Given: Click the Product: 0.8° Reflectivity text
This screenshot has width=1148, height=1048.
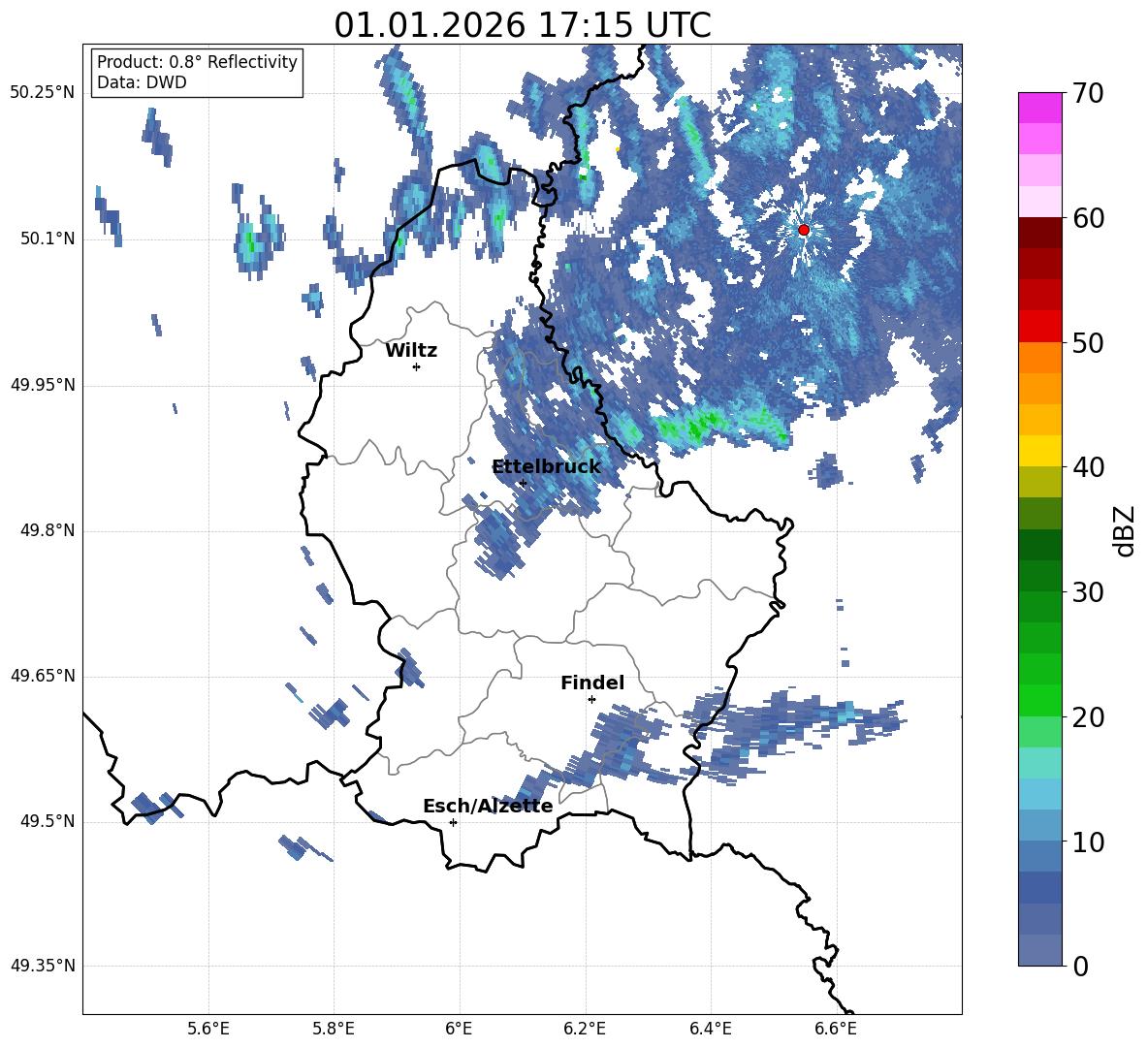Looking at the screenshot, I should pyautogui.click(x=197, y=62).
